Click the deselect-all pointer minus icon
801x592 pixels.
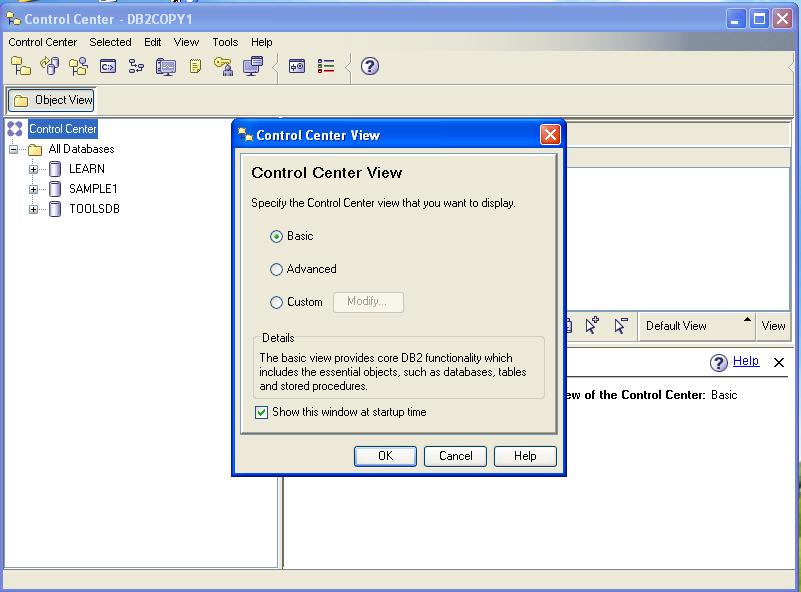621,325
